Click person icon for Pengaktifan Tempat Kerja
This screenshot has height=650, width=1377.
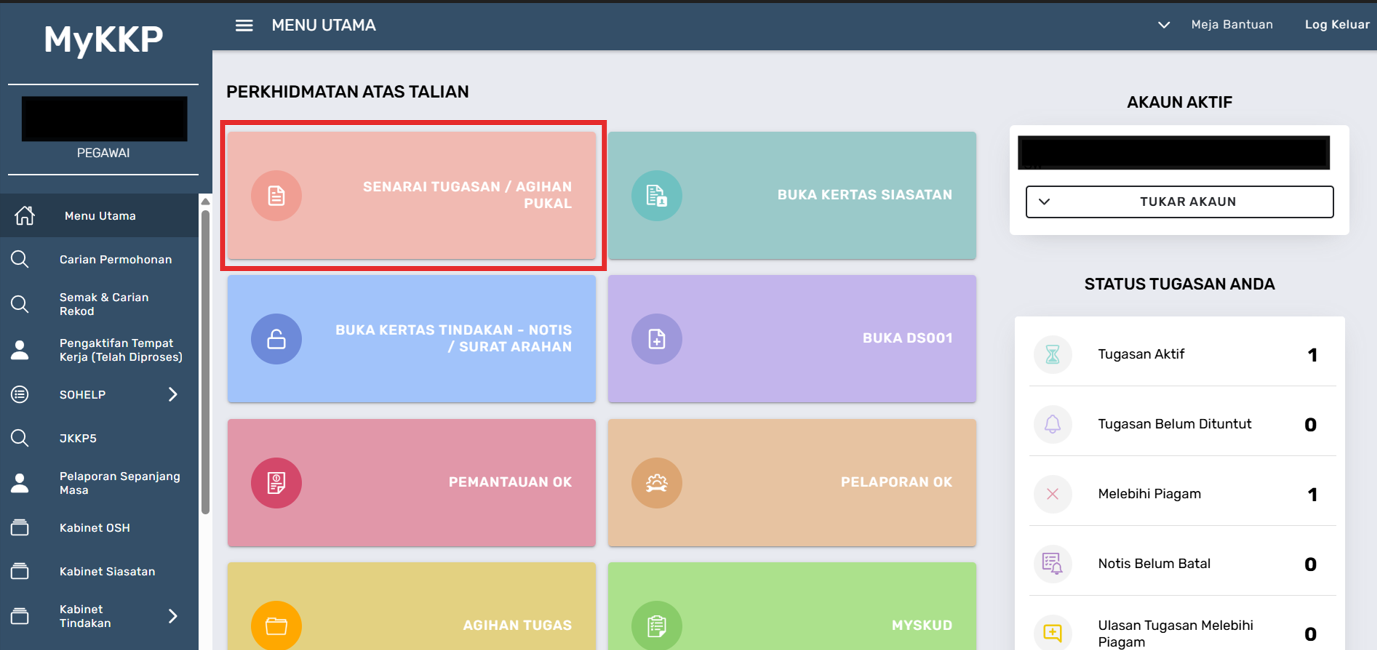[x=20, y=350]
